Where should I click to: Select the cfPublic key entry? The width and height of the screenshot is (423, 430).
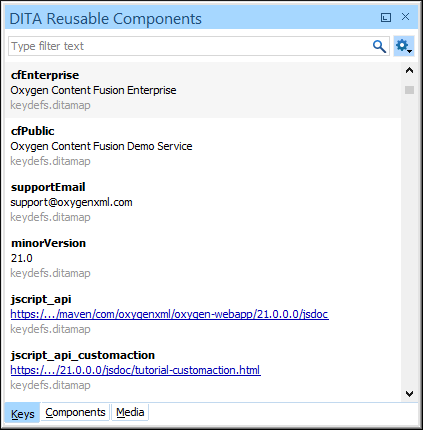coord(203,146)
